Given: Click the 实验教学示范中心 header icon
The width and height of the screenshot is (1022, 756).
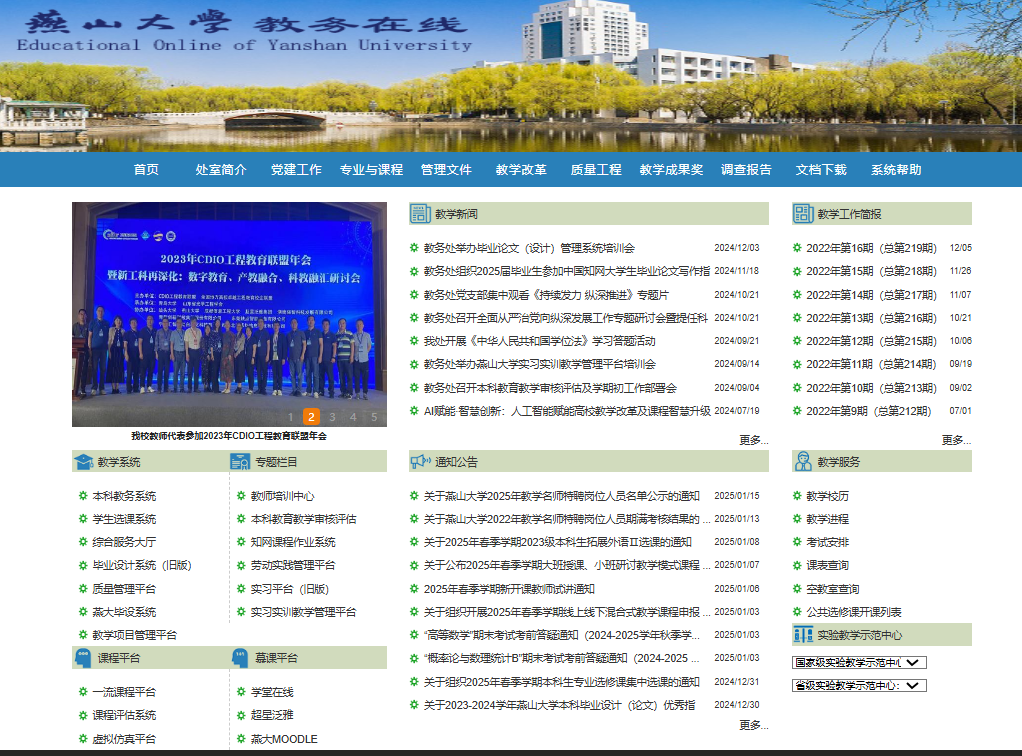Looking at the screenshot, I should (x=803, y=635).
